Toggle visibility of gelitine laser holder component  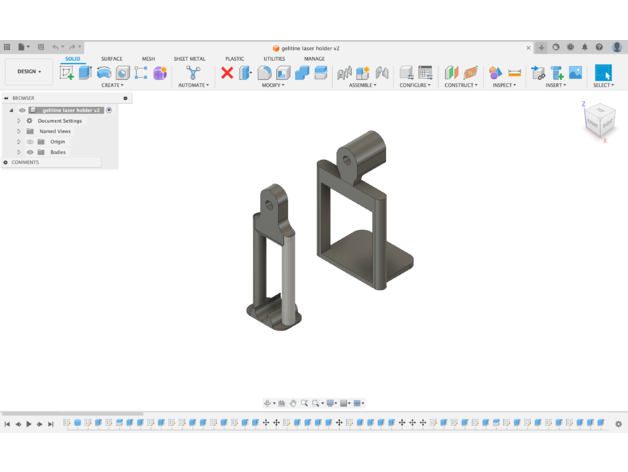click(22, 110)
